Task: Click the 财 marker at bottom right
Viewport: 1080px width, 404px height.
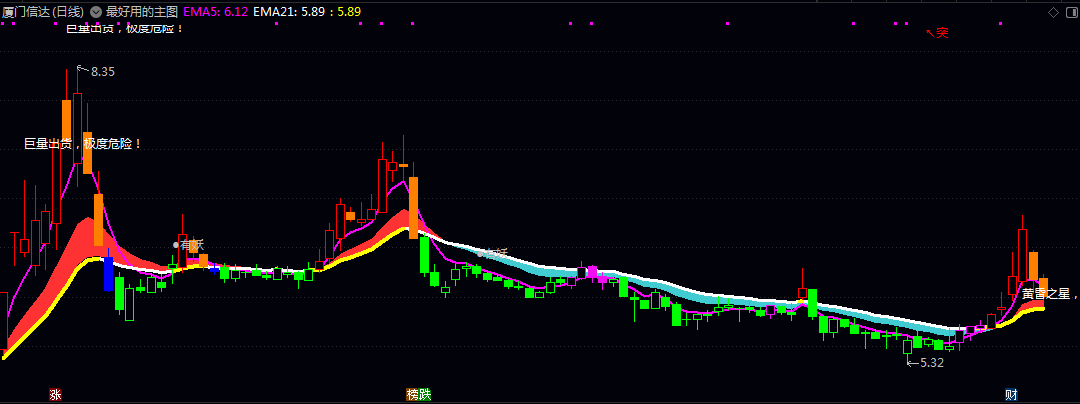Action: 1012,394
